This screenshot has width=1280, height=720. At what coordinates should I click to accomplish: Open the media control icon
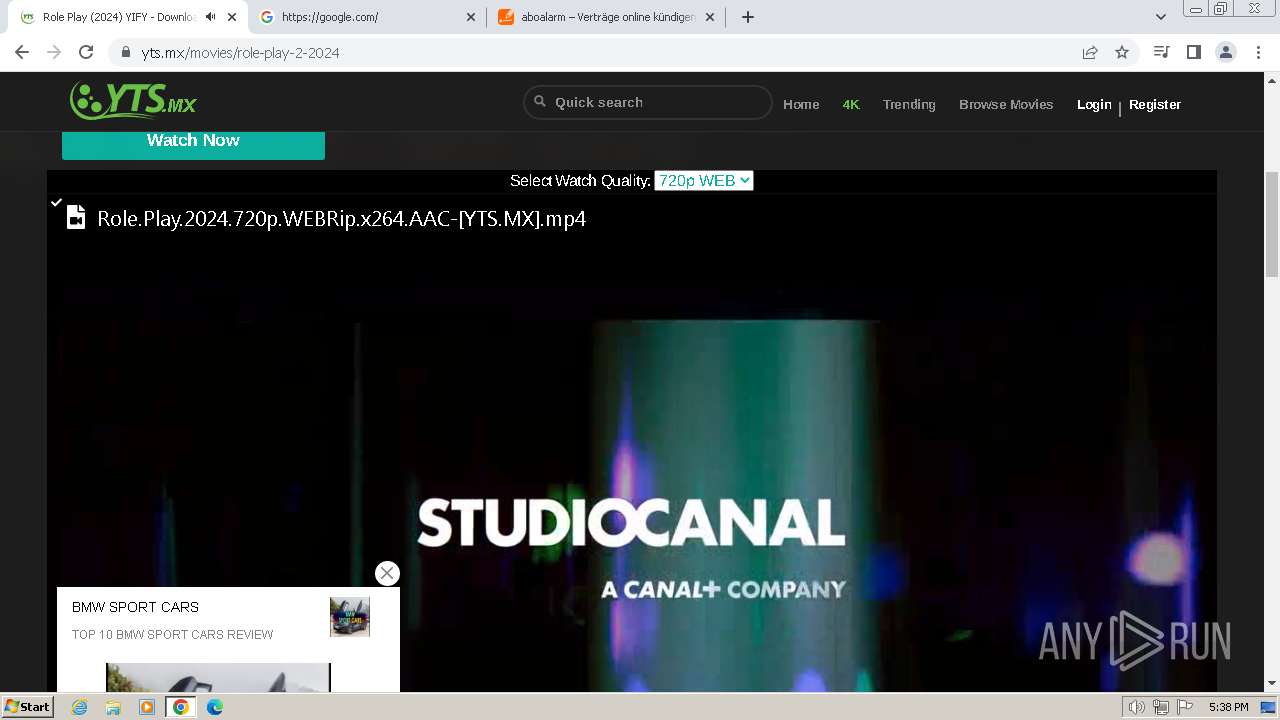[1161, 52]
